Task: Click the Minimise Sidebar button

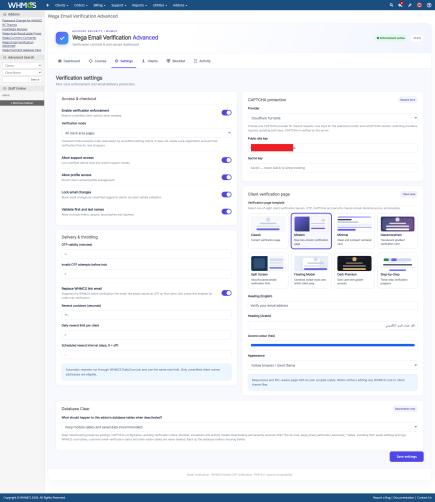Action: [22, 103]
